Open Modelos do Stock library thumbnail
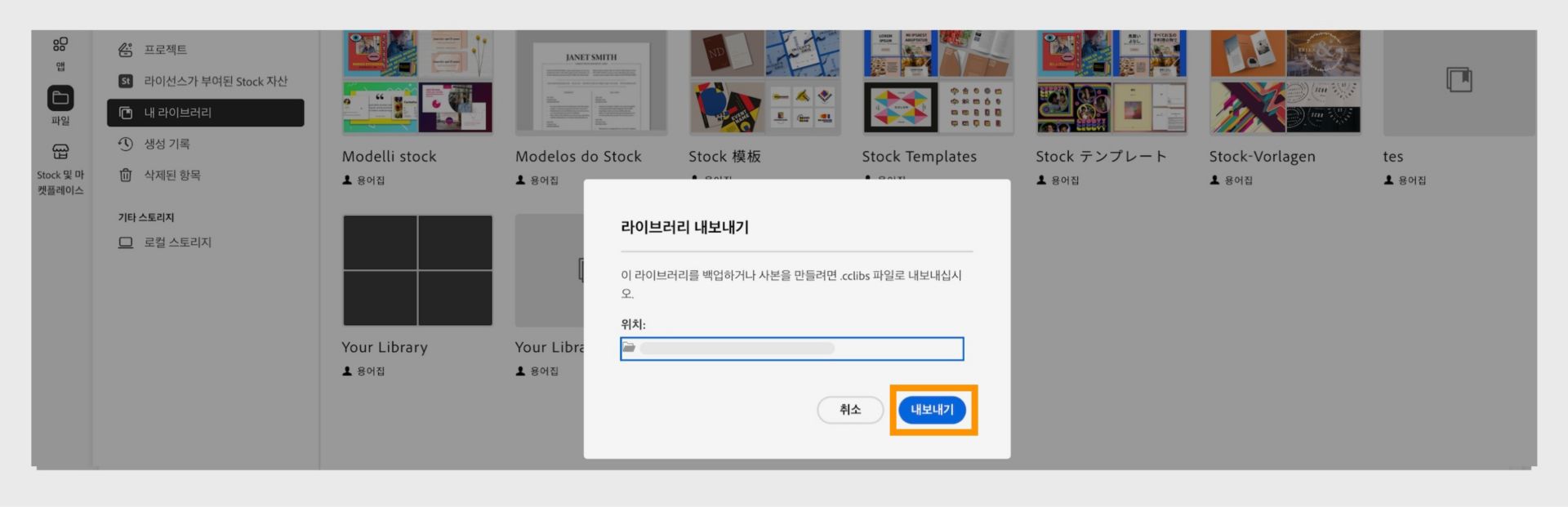The image size is (1568, 507). tap(591, 82)
